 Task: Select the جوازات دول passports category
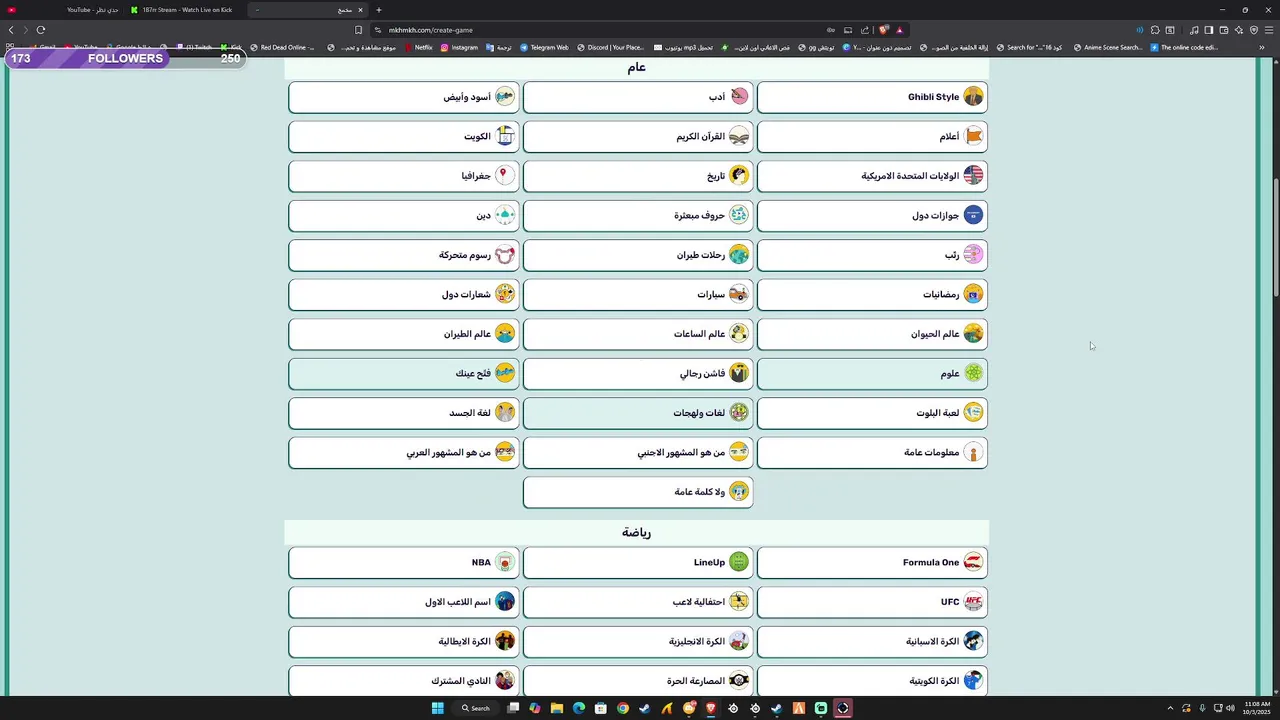872,215
